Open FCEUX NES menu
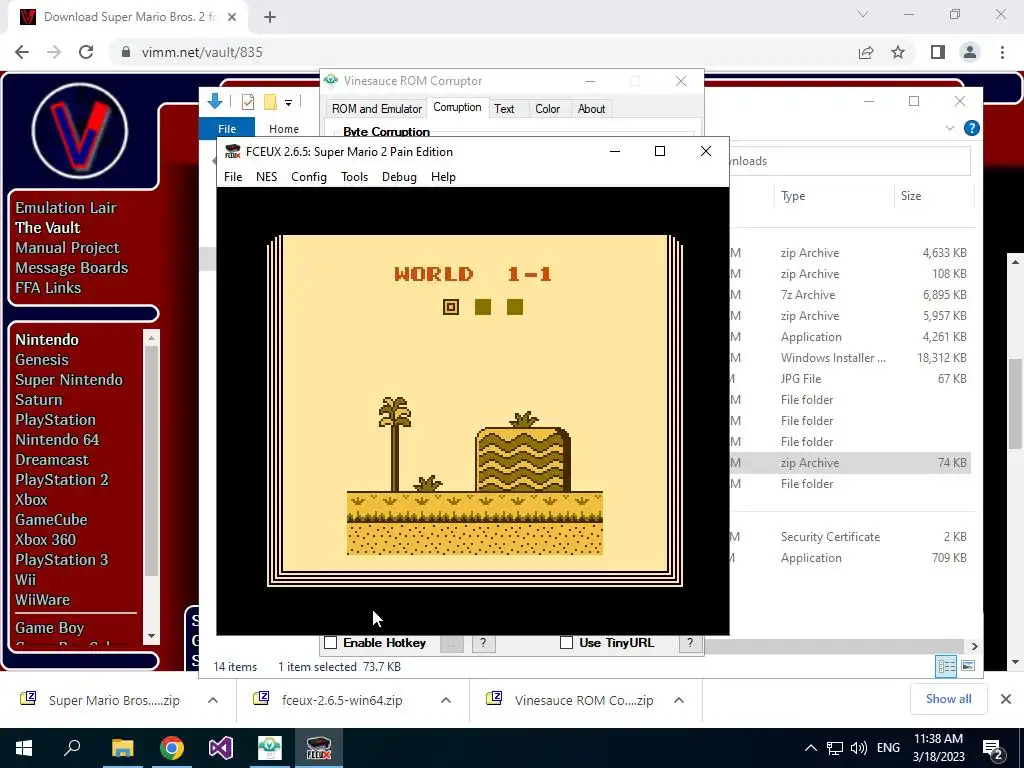The width and height of the screenshot is (1024, 768). pos(266,177)
